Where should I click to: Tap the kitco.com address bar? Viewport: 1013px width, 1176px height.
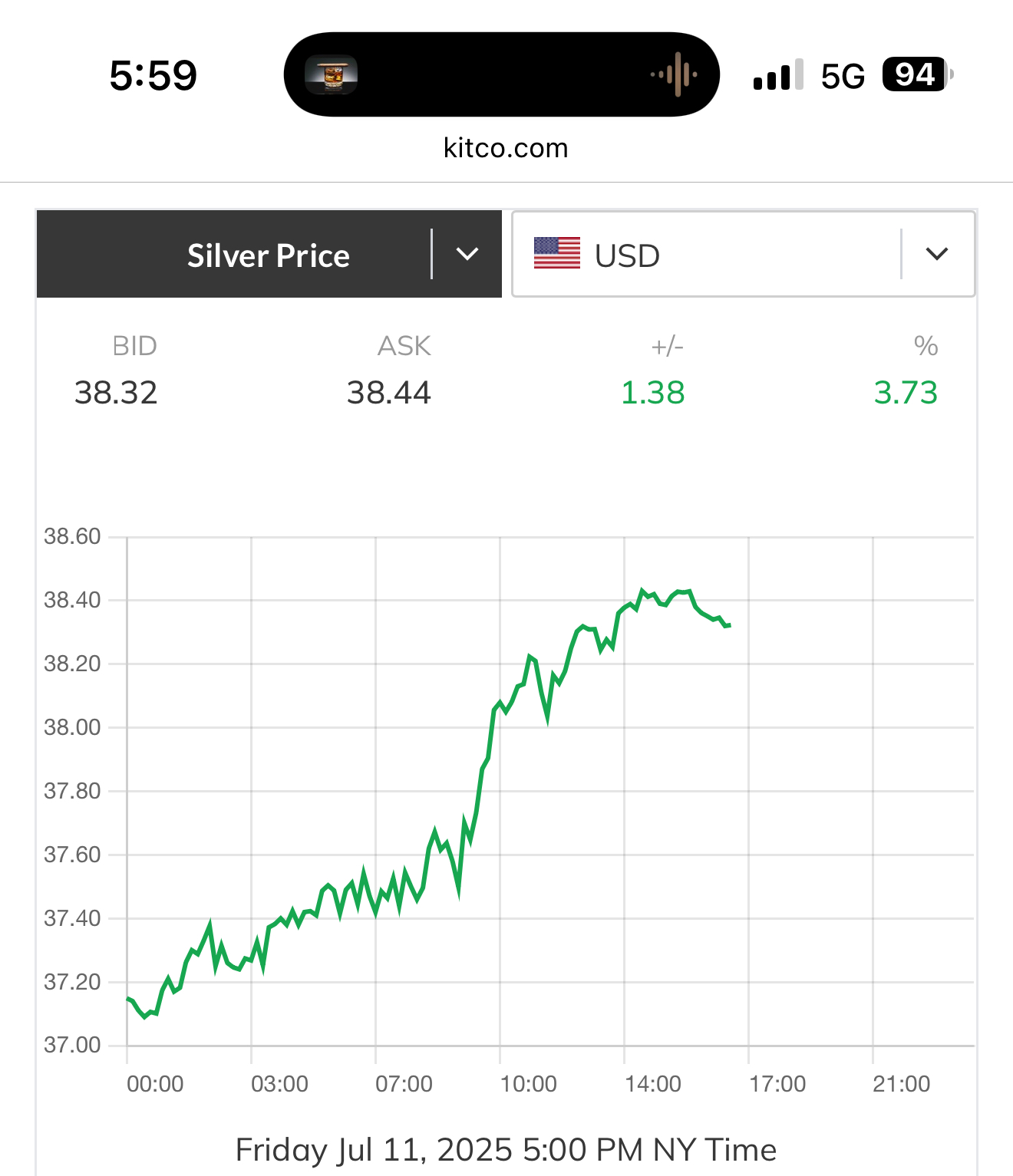[506, 148]
